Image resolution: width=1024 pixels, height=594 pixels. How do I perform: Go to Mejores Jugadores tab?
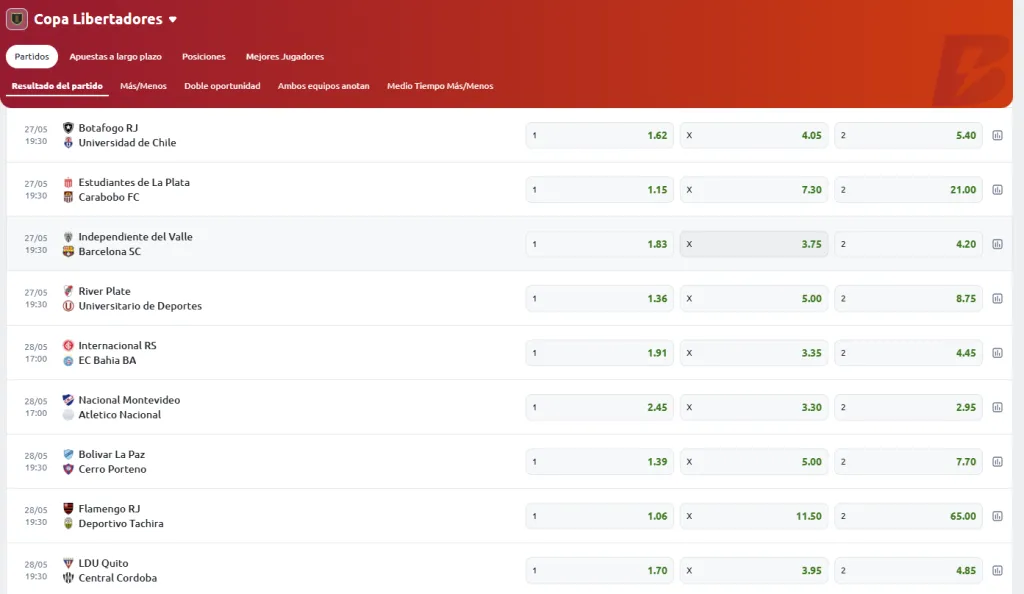(x=285, y=57)
